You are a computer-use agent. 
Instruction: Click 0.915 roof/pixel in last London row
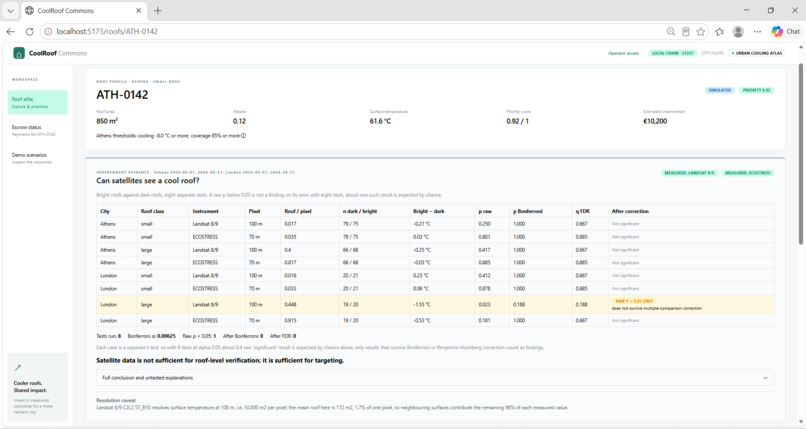290,321
